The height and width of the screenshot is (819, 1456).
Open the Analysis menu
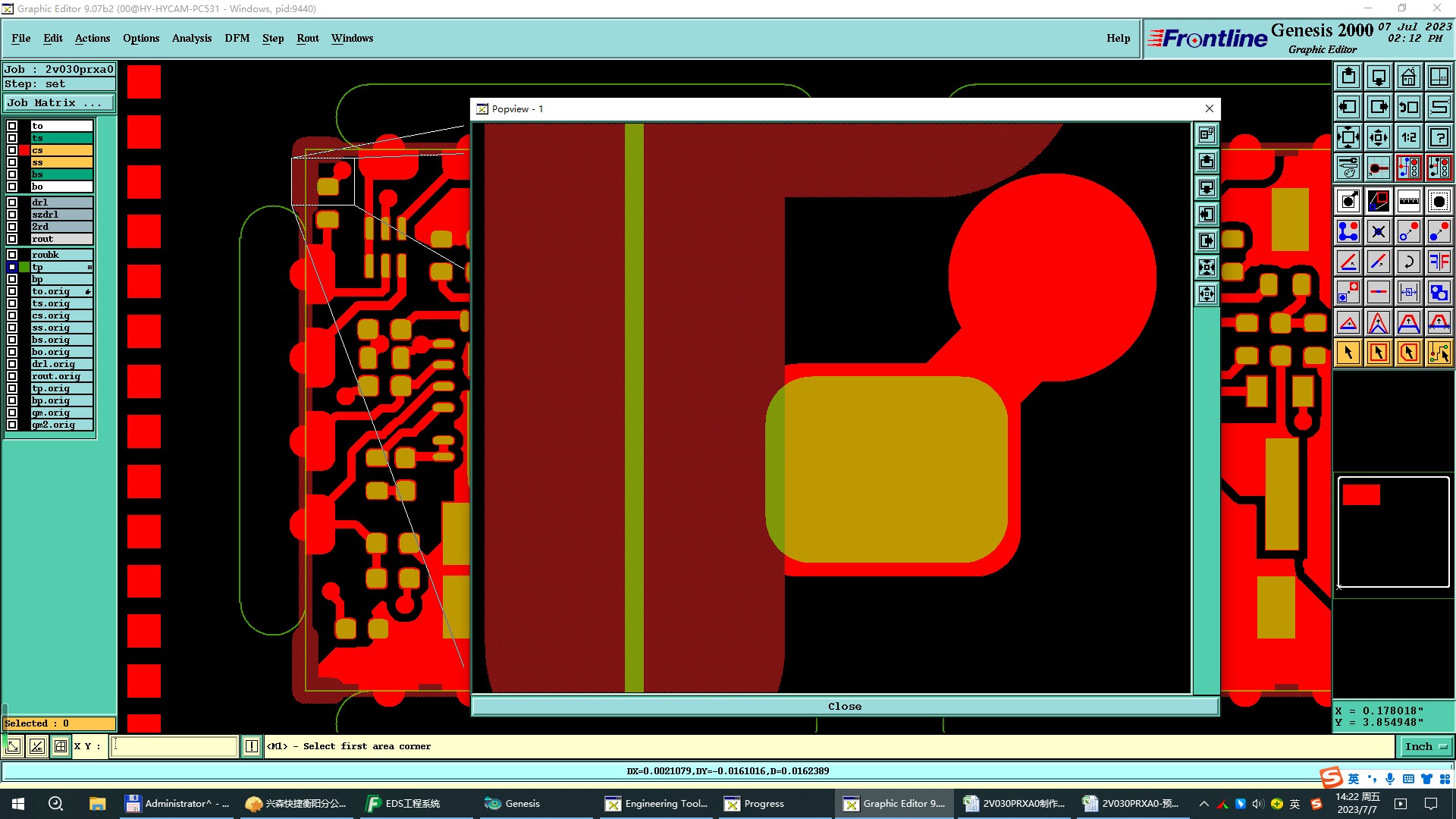point(191,38)
